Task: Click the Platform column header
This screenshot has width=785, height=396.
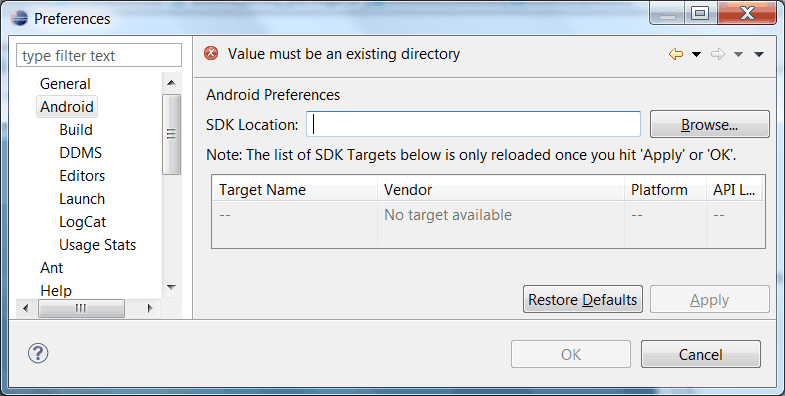Action: coord(665,190)
